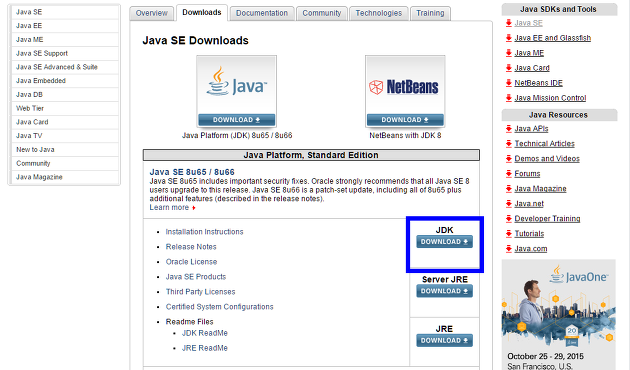
Task: Click red arrow icon beside Java.net
Action: tap(509, 204)
